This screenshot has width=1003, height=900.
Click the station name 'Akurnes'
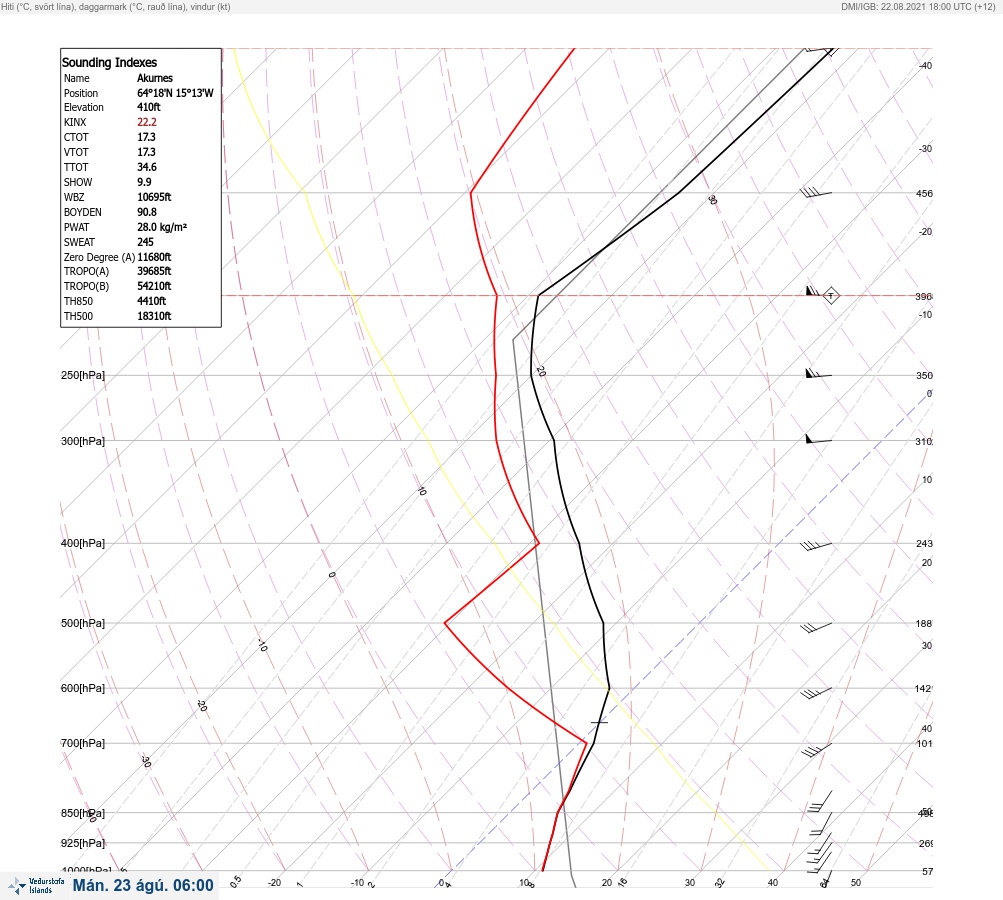[155, 78]
